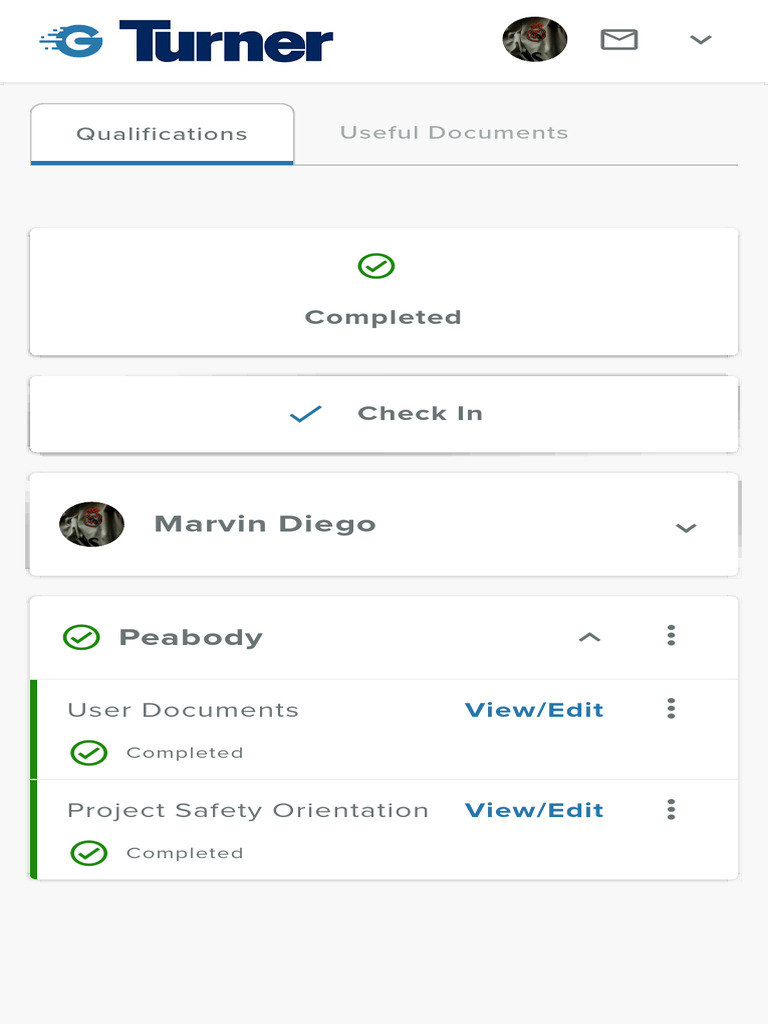Click the Check In checkmark icon

point(305,414)
